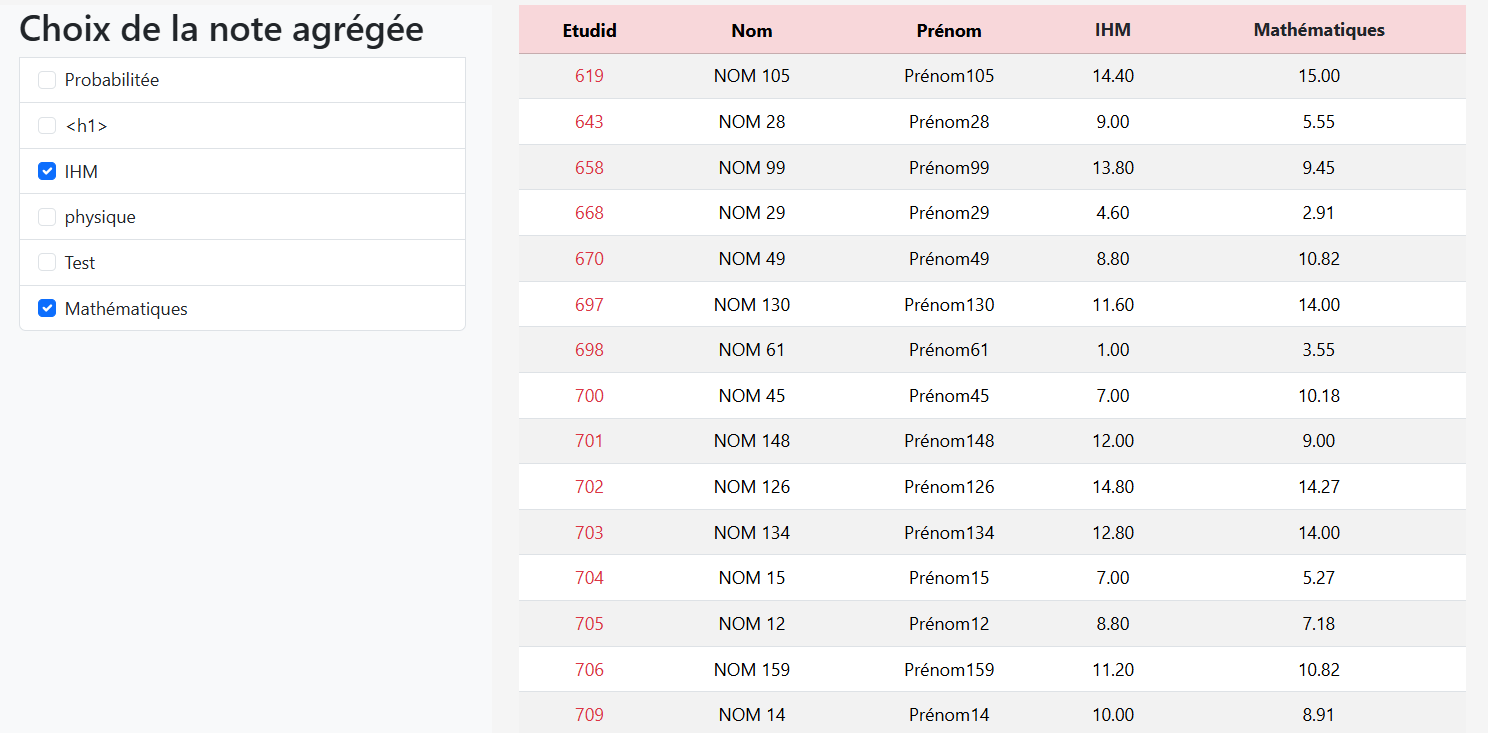Open student link 700
This screenshot has height=733, width=1488.
(x=589, y=396)
